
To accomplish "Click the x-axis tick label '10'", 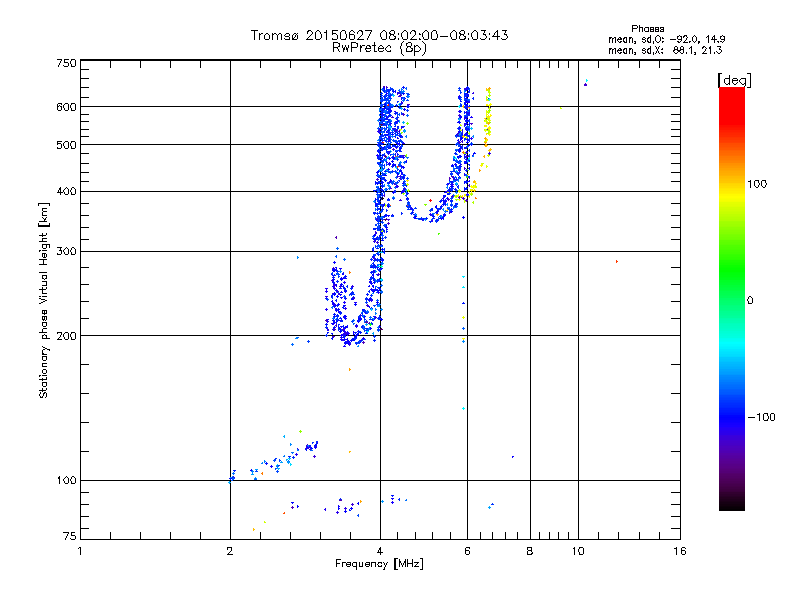I will [578, 551].
